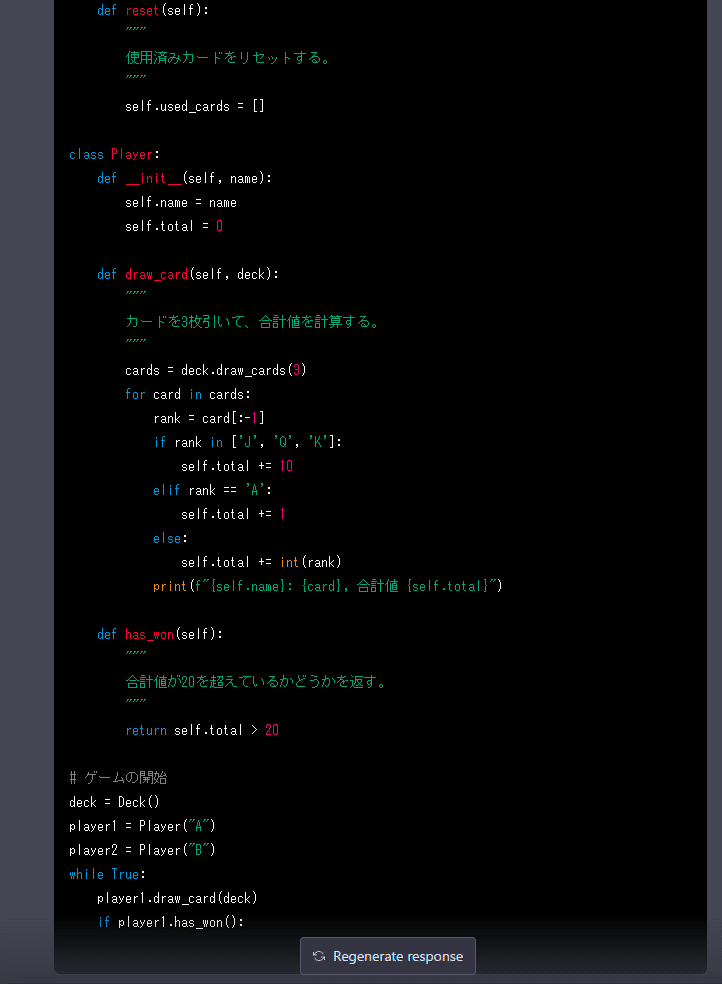
Task: Click the 'self.used_cards = []' line
Action: click(195, 106)
